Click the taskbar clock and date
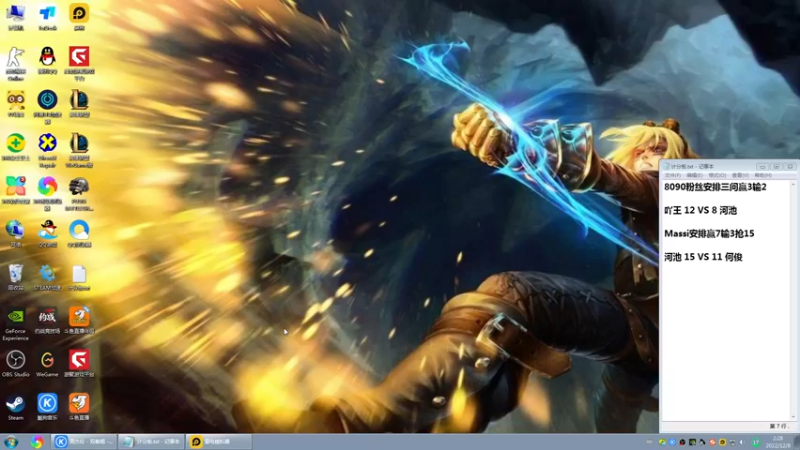This screenshot has width=800, height=450. [778, 442]
